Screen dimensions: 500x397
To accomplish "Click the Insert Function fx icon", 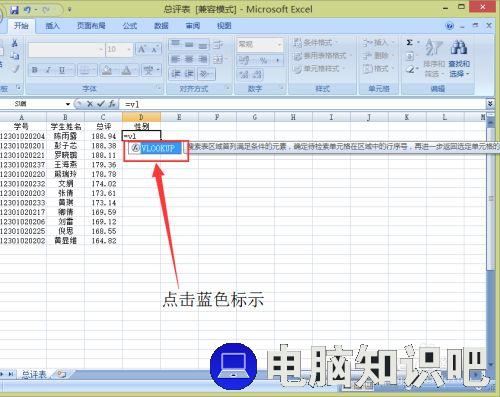I will 112,104.
